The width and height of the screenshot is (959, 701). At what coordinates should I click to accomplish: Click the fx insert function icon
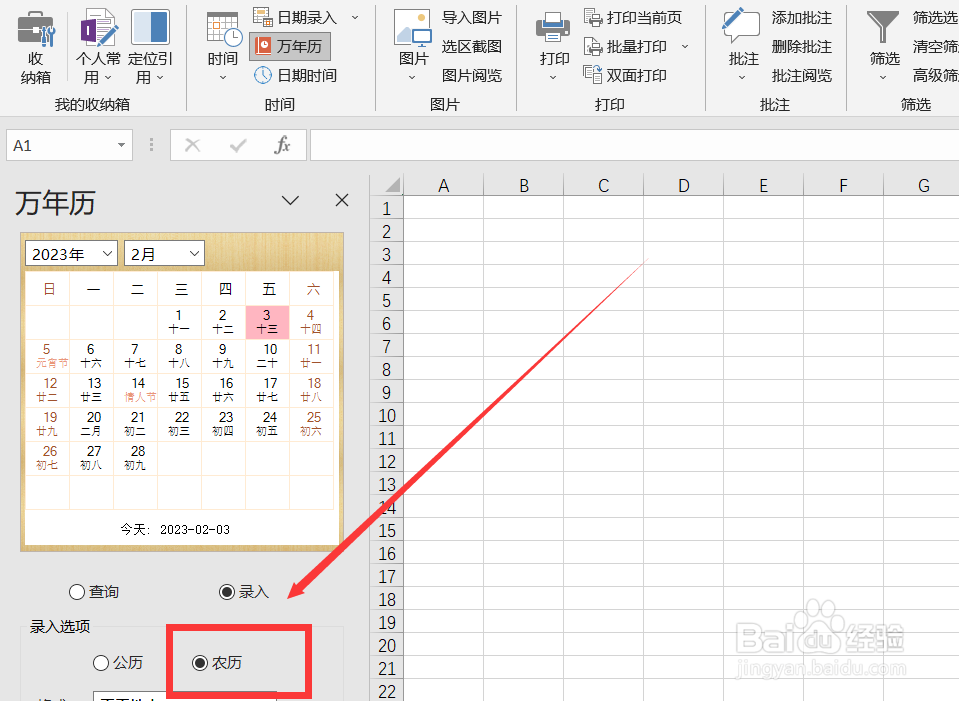click(282, 146)
